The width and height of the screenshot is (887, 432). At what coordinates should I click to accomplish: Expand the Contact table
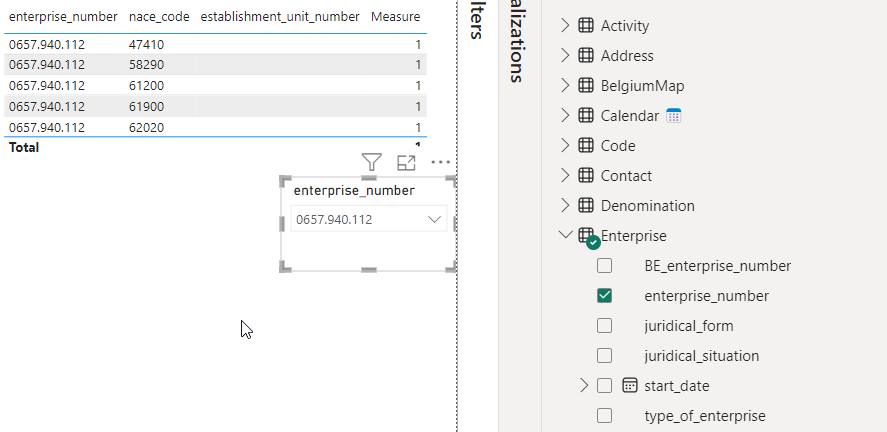(x=565, y=175)
